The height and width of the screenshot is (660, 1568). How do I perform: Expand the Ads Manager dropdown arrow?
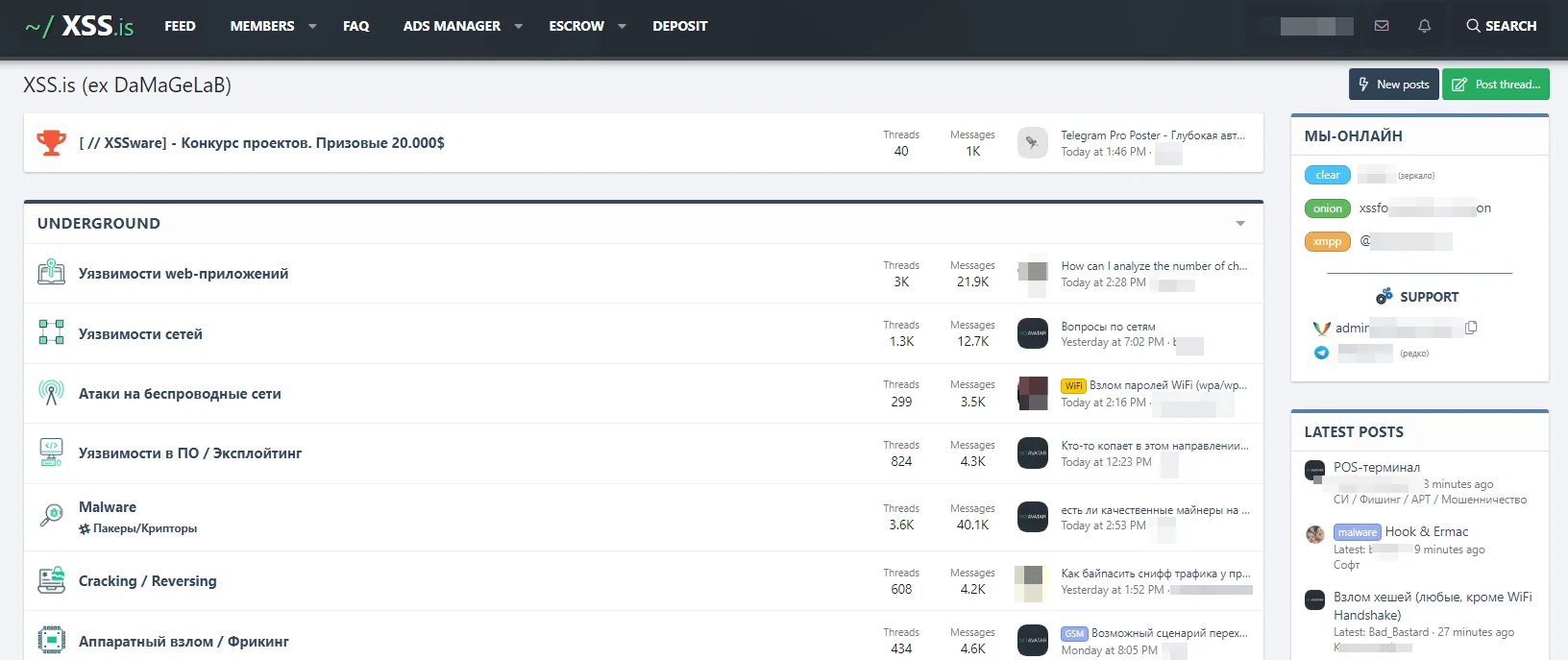coord(519,27)
